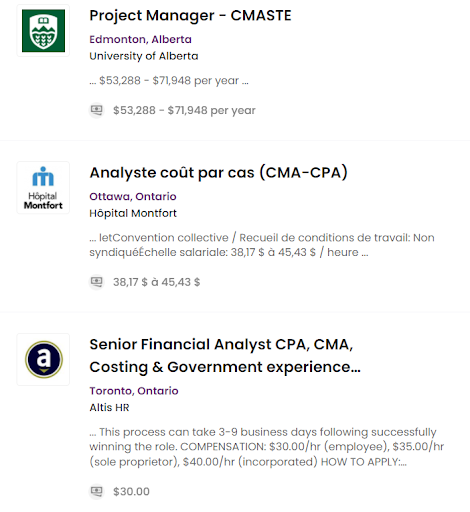Image resolution: width=470 pixels, height=512 pixels.
Task: Select the Ottawa, Ontario location link
Action: (x=133, y=196)
